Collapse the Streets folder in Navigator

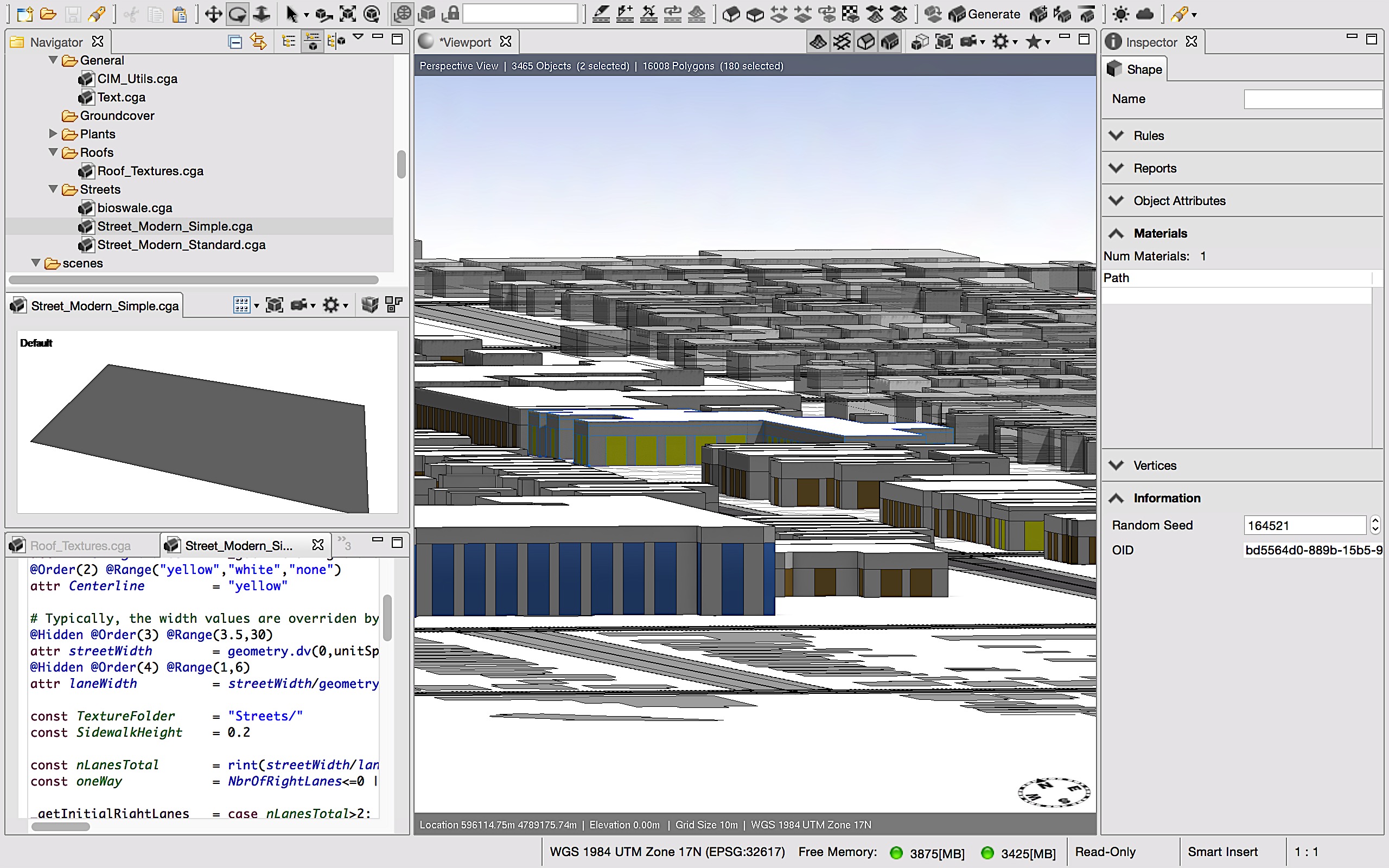[x=53, y=189]
